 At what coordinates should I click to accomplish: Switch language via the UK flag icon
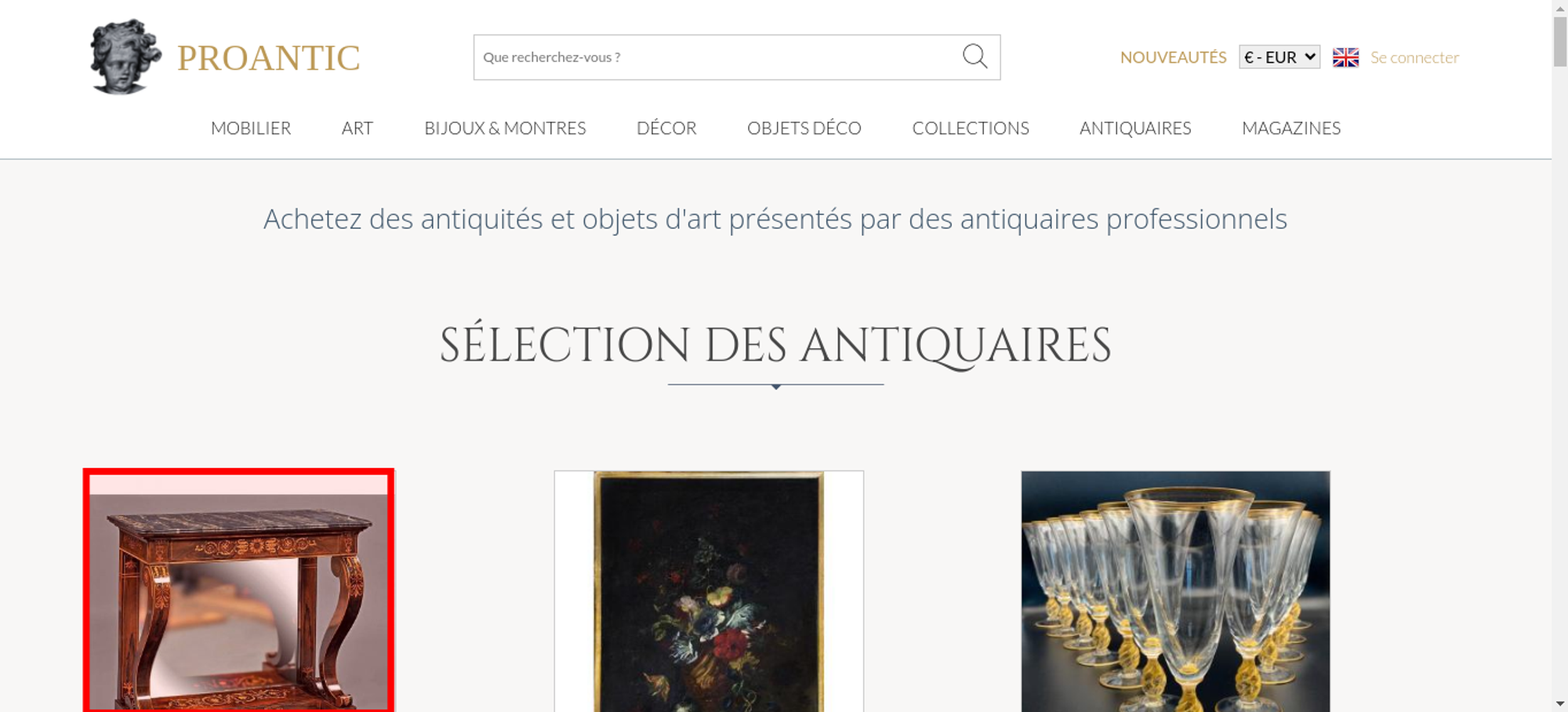click(x=1345, y=57)
